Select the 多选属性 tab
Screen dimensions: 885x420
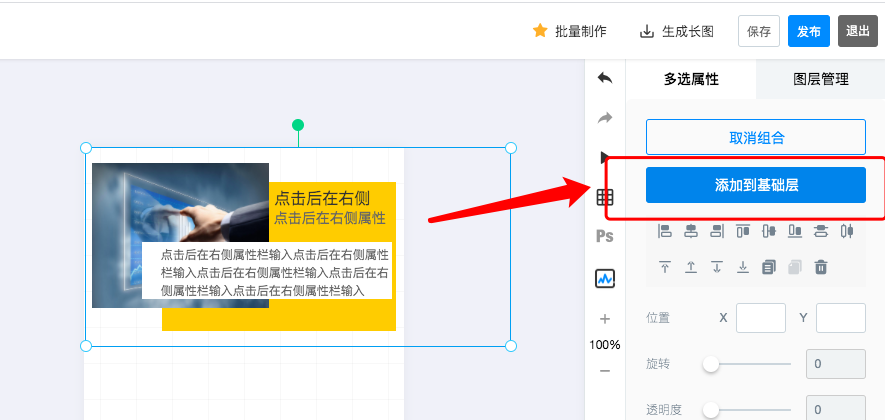click(x=691, y=80)
